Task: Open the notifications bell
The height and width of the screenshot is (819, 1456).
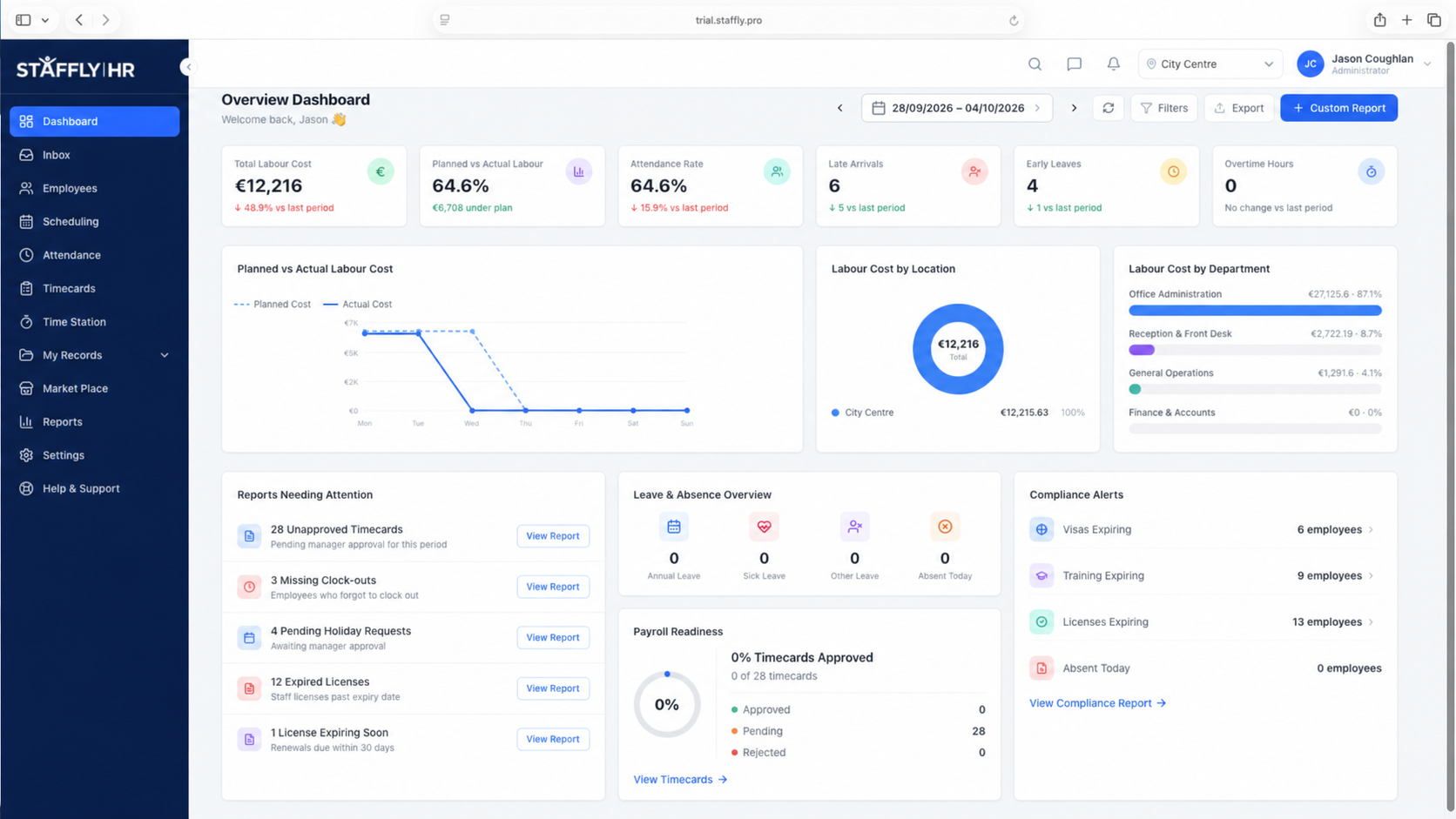Action: click(x=1113, y=64)
